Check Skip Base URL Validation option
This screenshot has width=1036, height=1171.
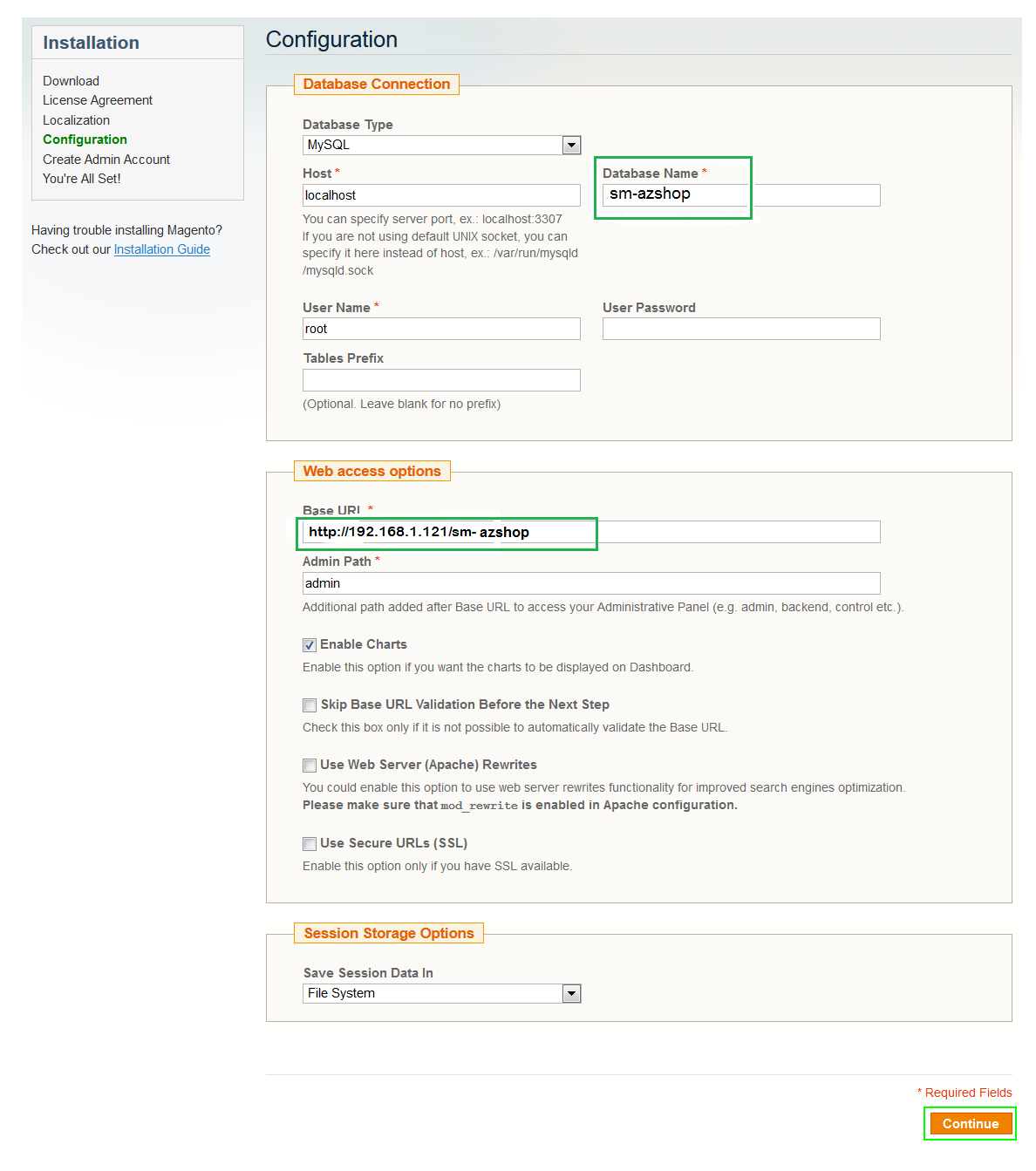tap(310, 705)
